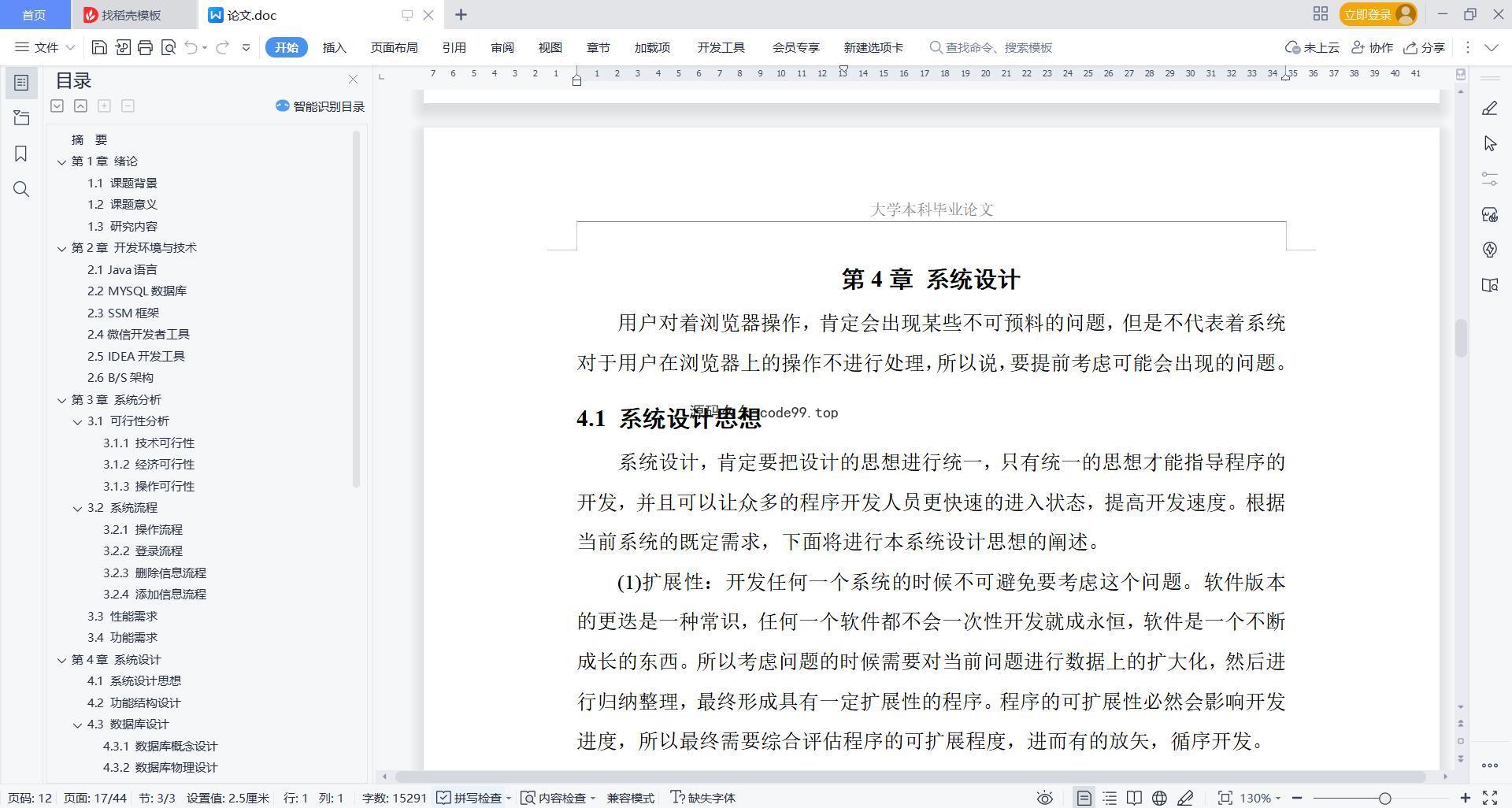Click 分享 share button
The width and height of the screenshot is (1512, 808).
click(1424, 47)
